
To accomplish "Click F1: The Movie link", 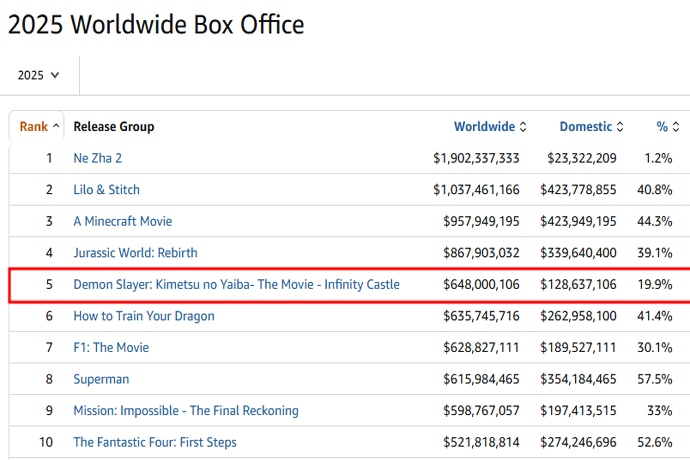I will click(x=112, y=348).
